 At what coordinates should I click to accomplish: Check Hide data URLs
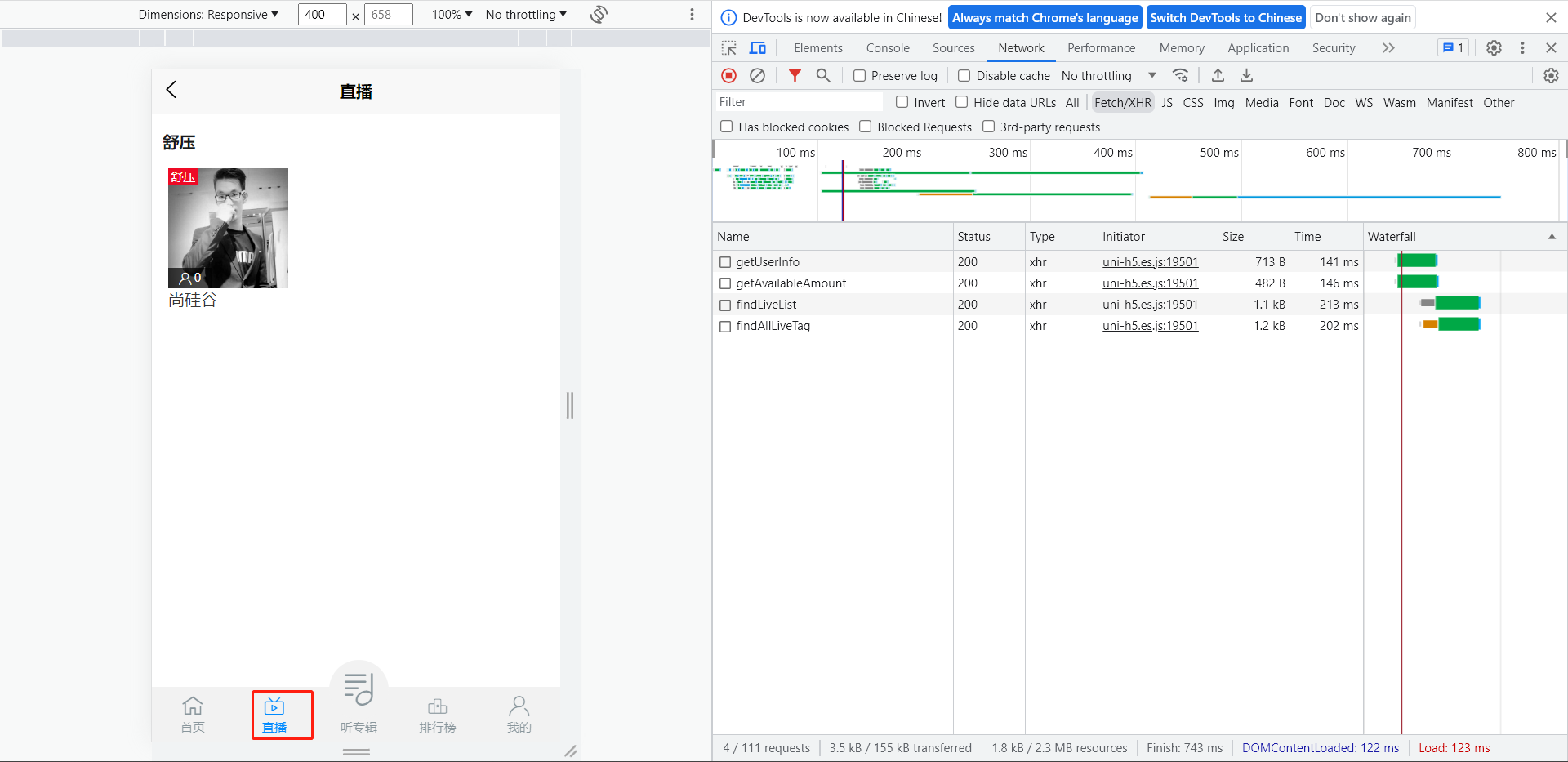(x=962, y=102)
